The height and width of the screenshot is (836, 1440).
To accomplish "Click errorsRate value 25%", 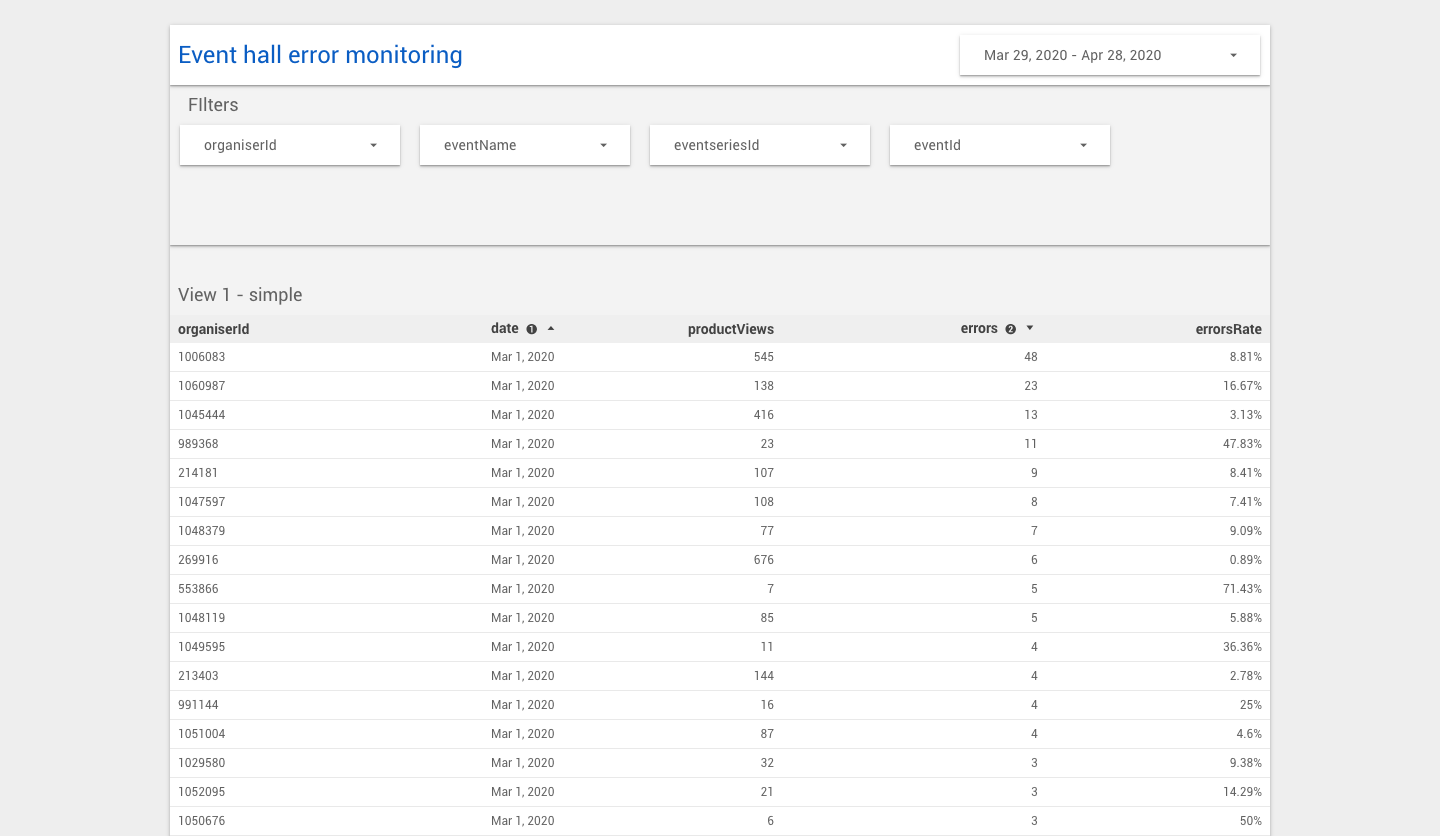I will tap(1252, 705).
